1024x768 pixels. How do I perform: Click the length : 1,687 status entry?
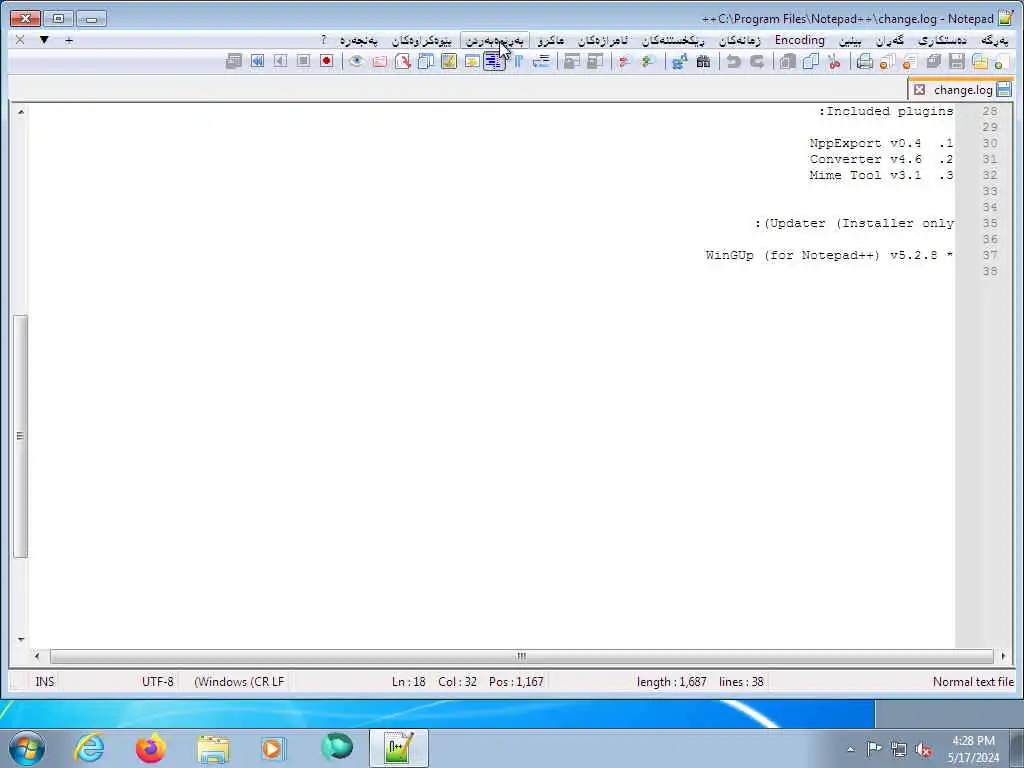tap(671, 682)
